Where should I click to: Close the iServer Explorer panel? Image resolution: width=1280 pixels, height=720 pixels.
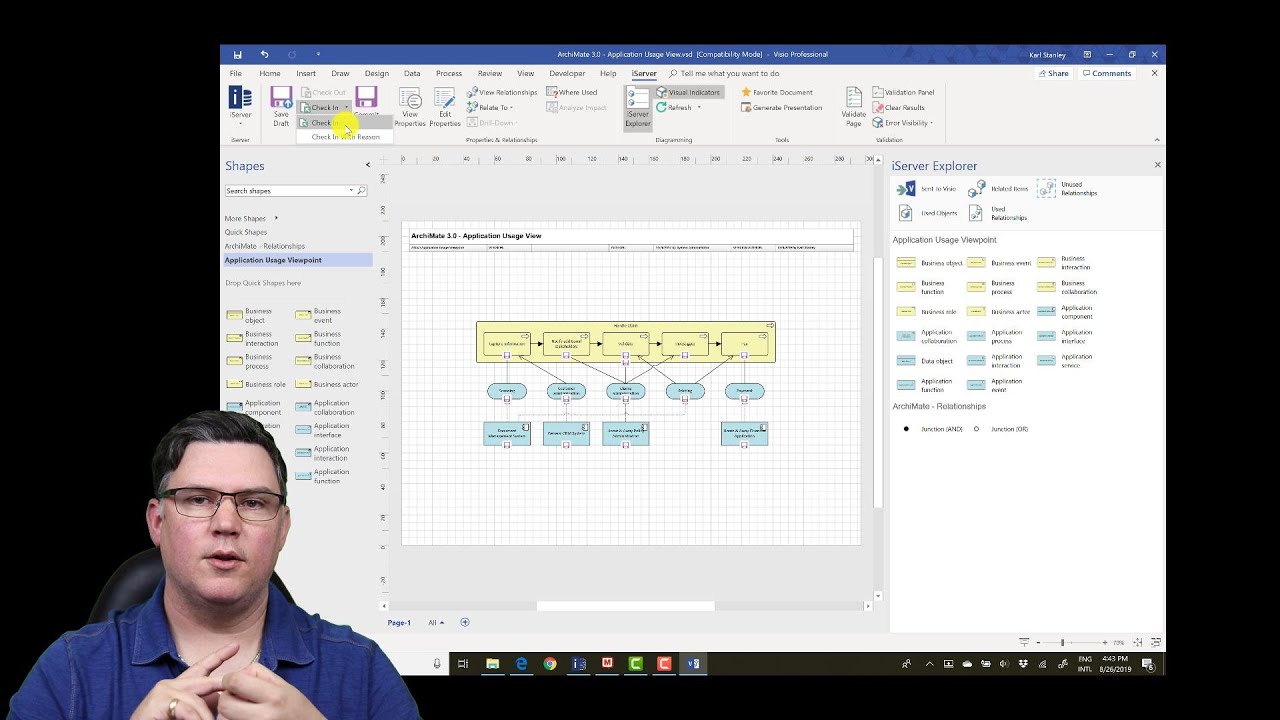pyautogui.click(x=1157, y=165)
